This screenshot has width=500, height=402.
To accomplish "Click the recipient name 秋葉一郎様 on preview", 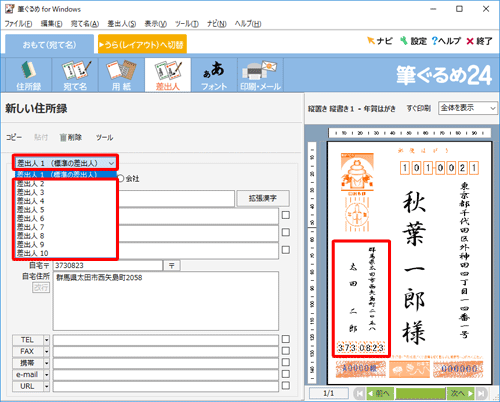I will [x=414, y=267].
